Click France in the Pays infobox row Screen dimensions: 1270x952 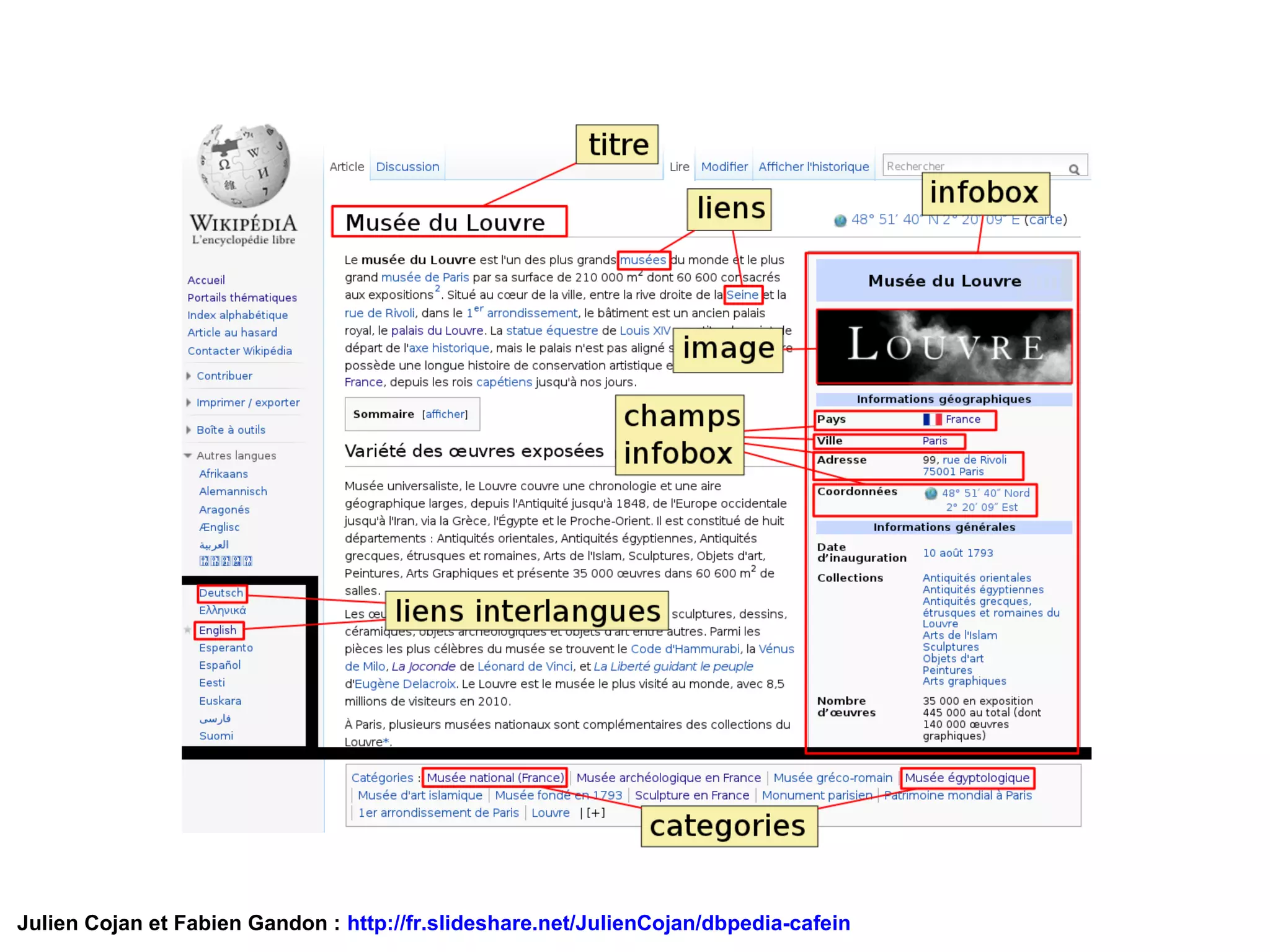tap(962, 419)
